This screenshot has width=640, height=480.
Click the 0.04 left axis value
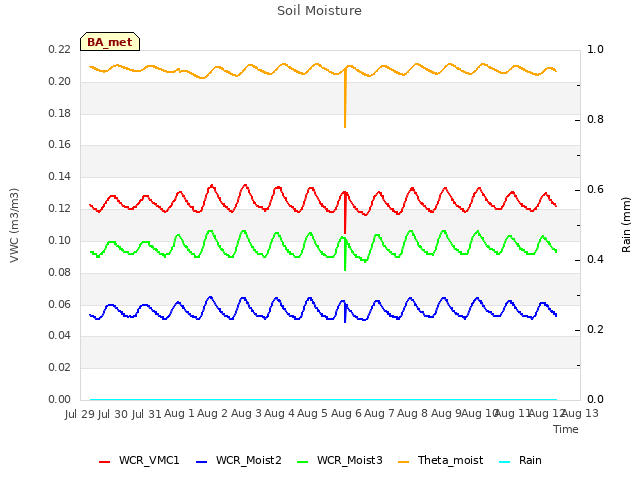60,336
